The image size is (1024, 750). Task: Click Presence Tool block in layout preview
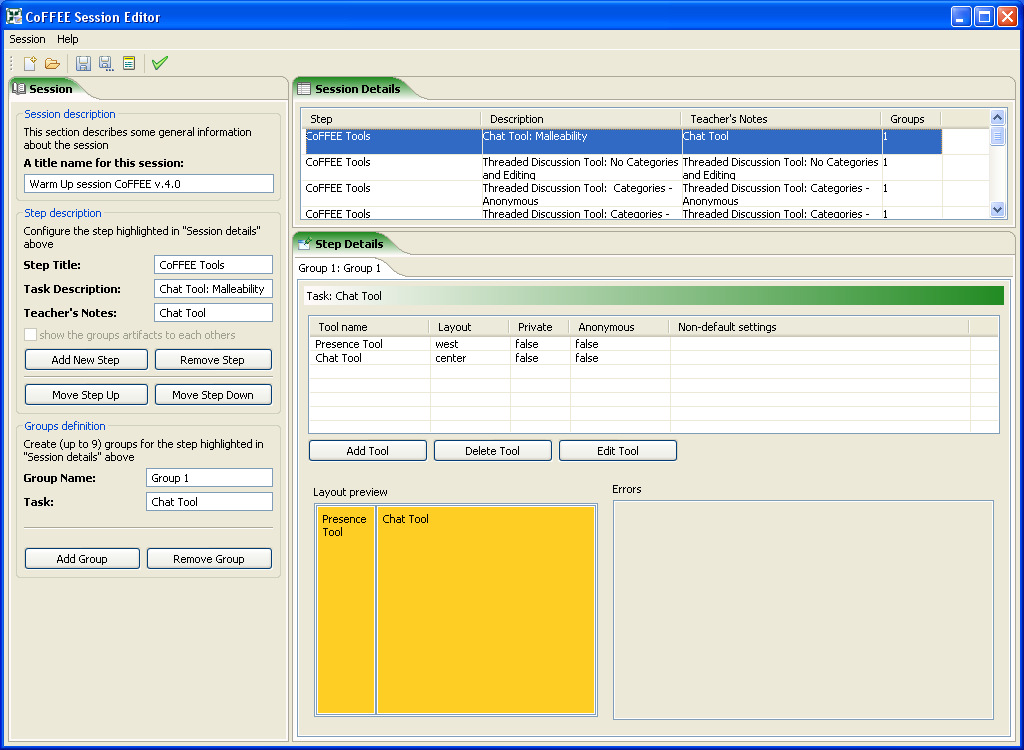[x=346, y=610]
